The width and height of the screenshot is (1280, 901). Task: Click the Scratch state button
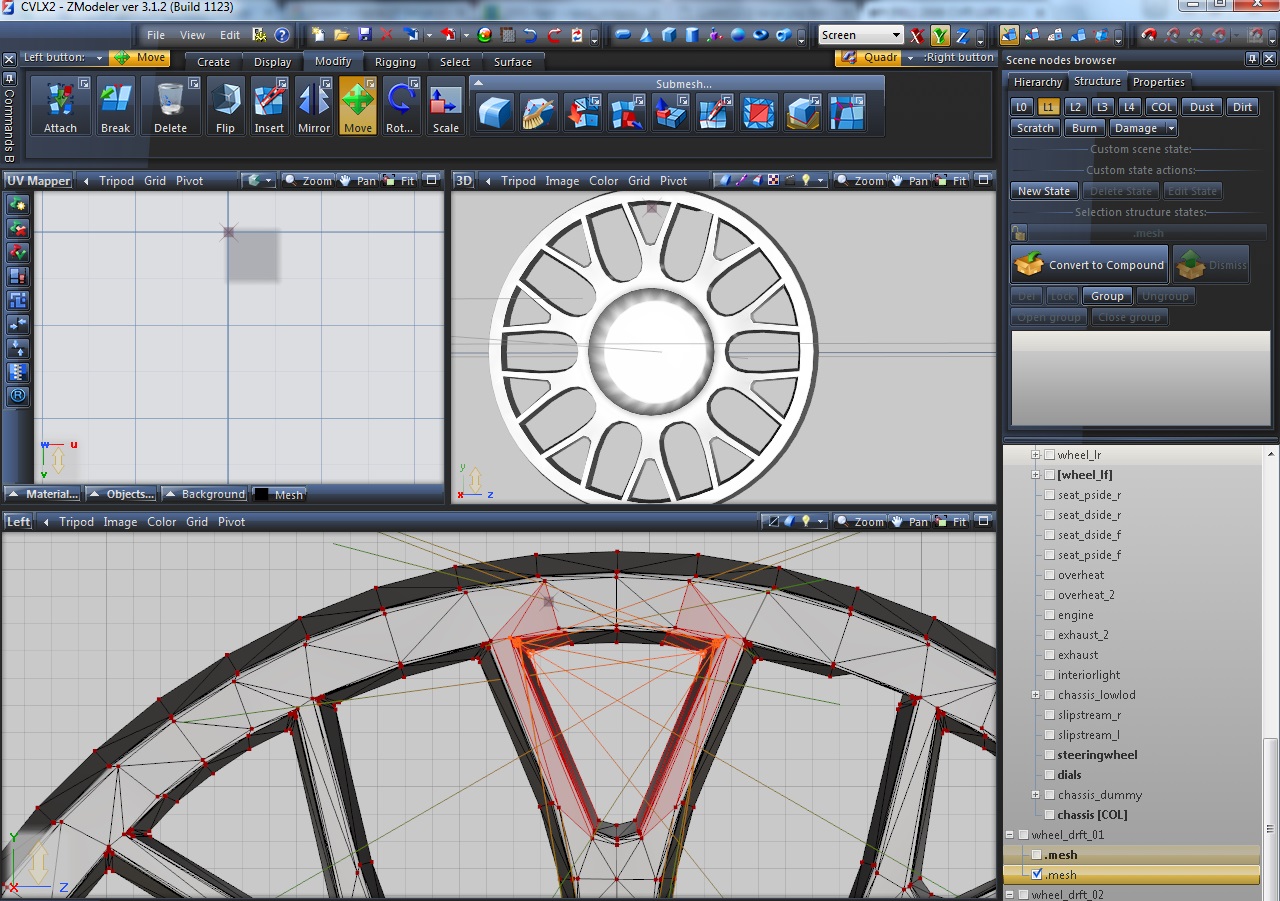point(1035,128)
